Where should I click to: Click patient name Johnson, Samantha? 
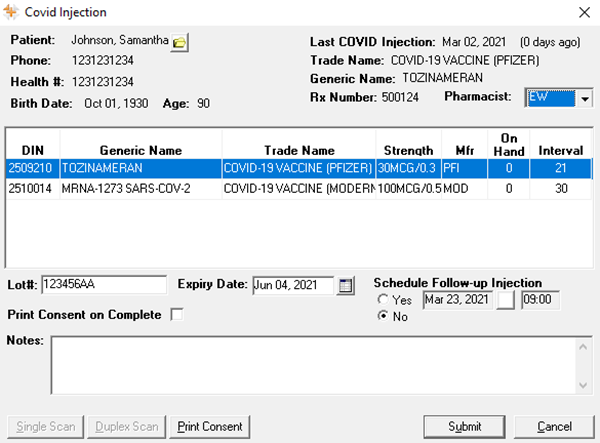[x=120, y=40]
